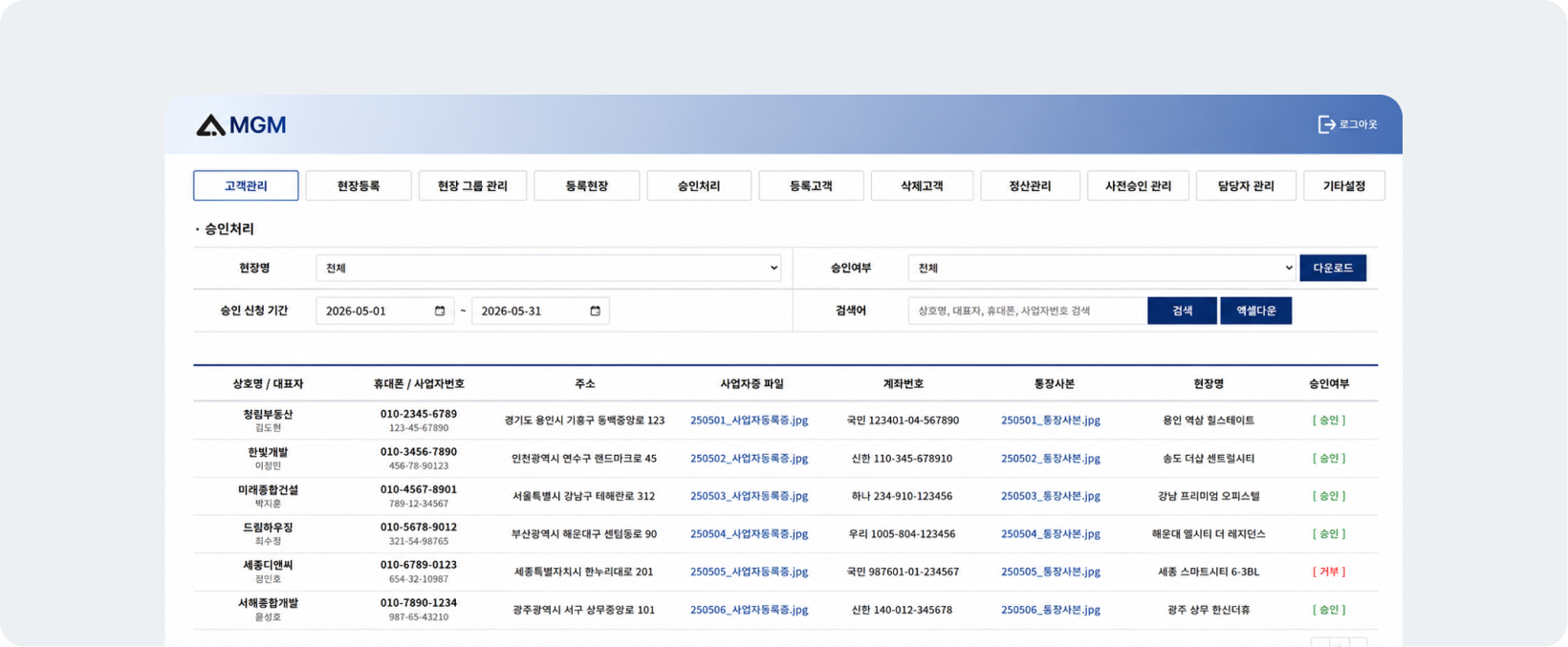Click the start date field 2026-05-01

[385, 311]
